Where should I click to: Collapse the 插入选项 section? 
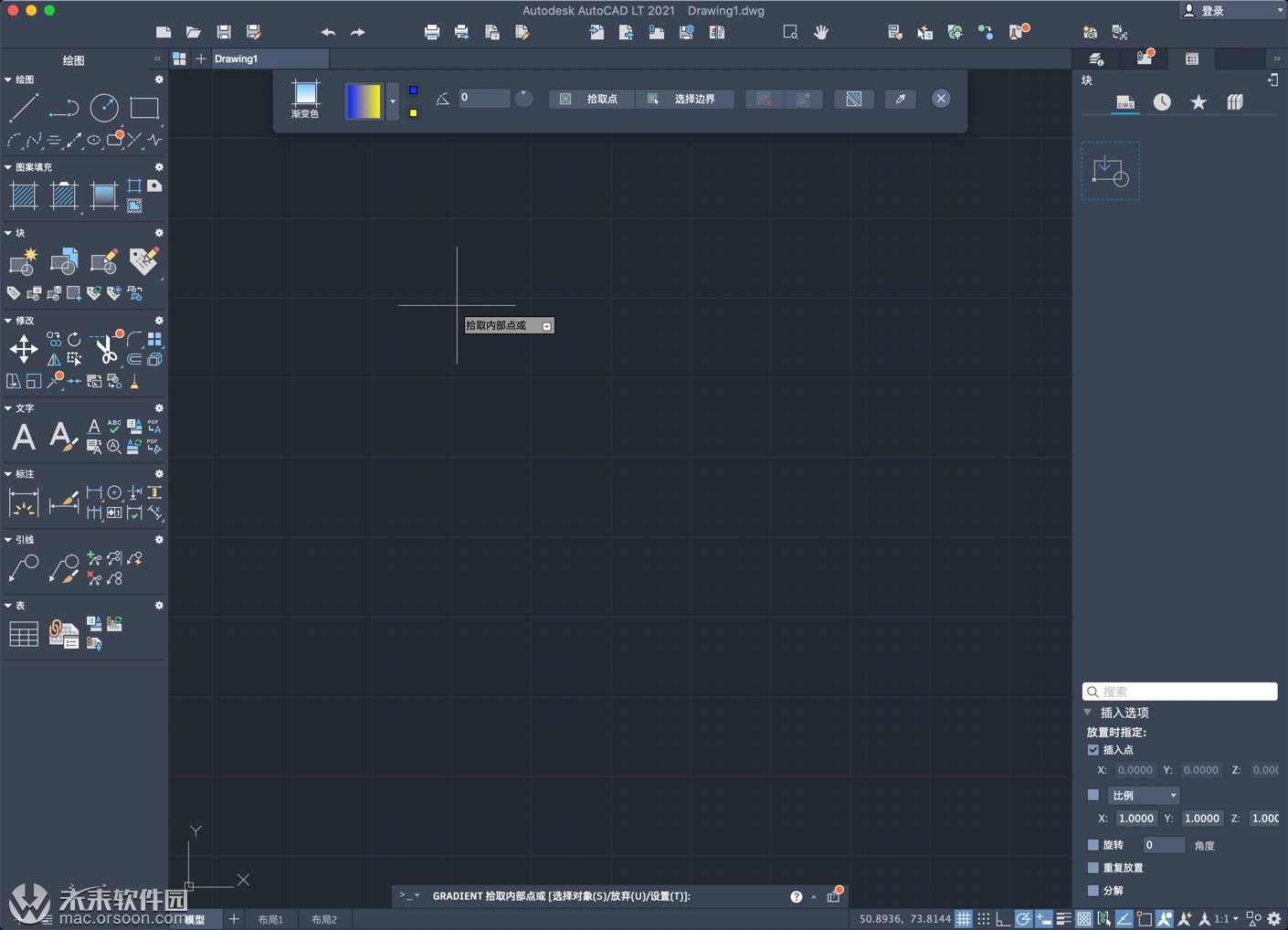click(1087, 713)
